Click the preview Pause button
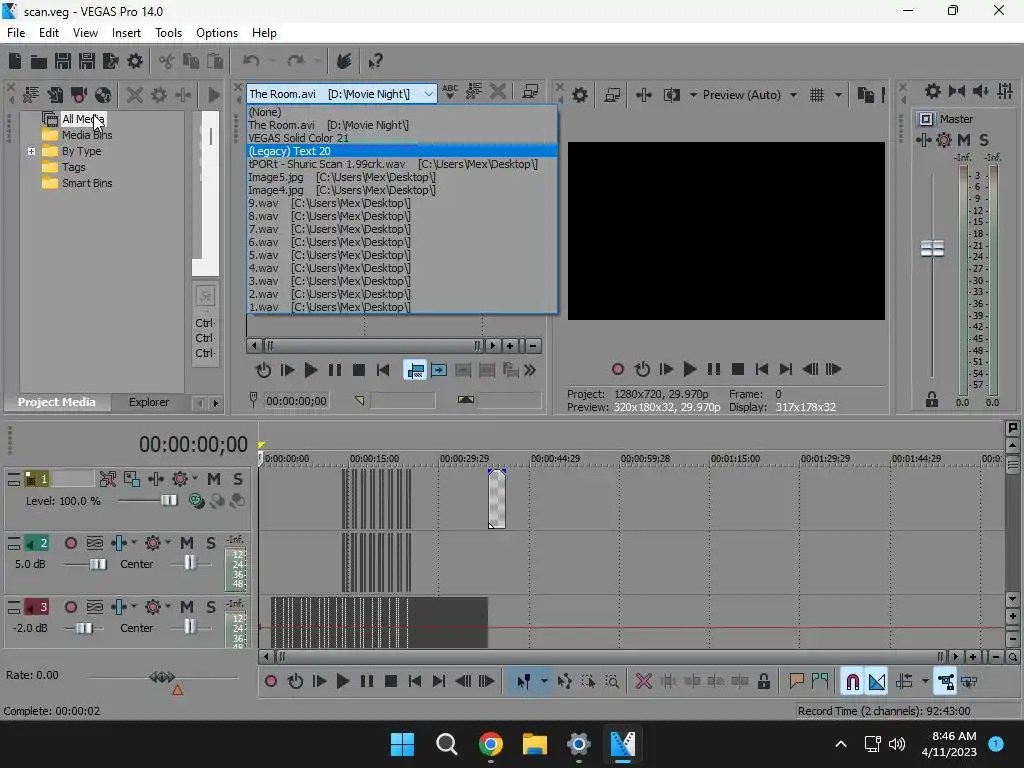This screenshot has width=1024, height=768. point(714,370)
